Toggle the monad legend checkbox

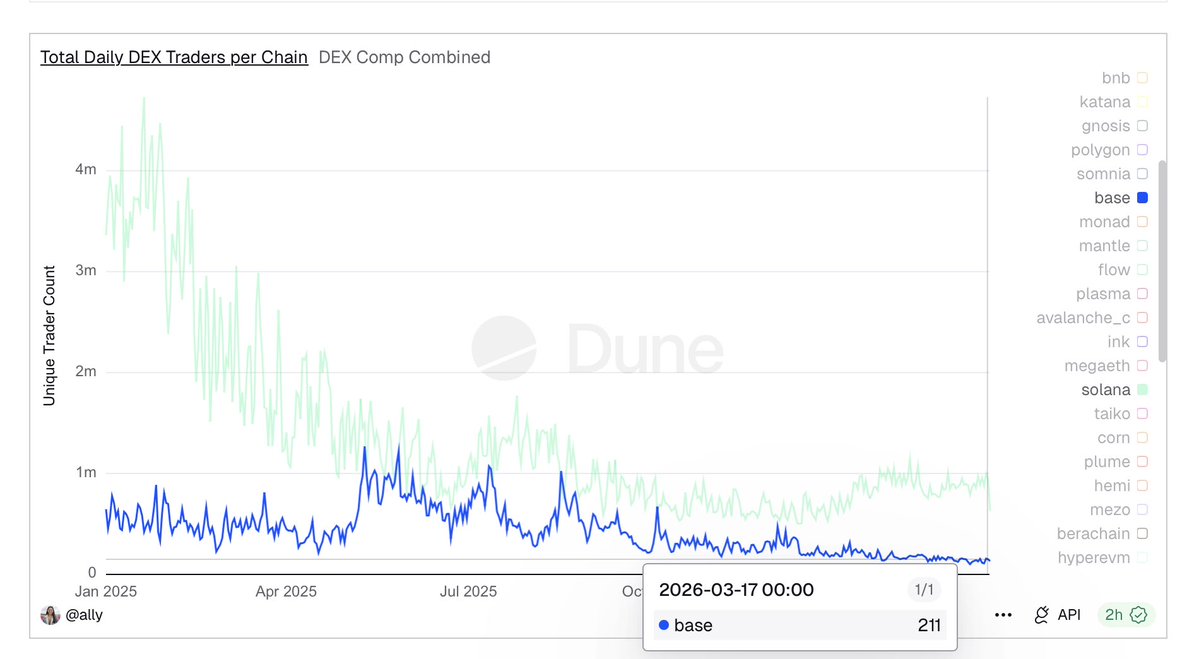click(1142, 222)
